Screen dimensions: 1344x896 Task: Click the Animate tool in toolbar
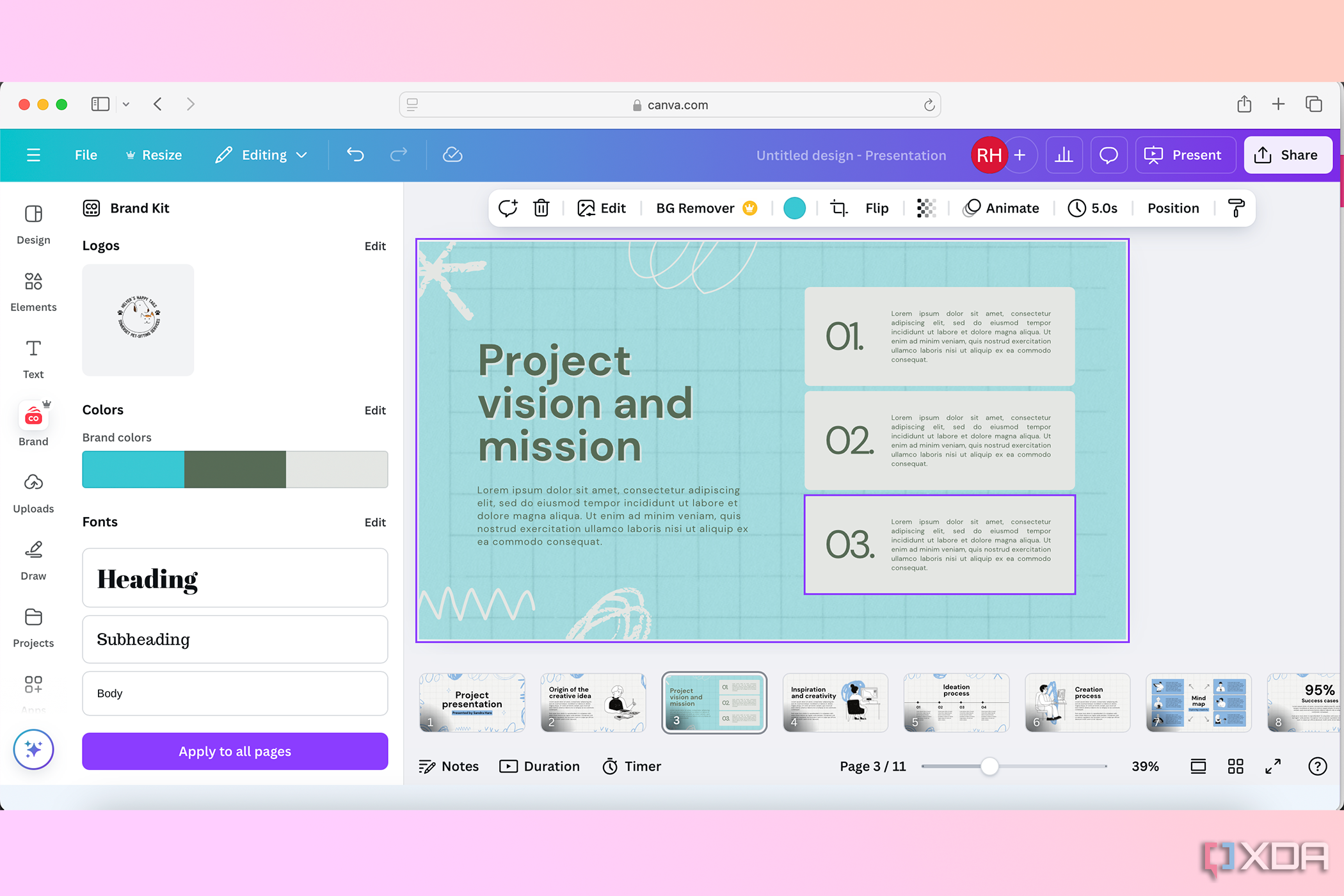(1002, 207)
